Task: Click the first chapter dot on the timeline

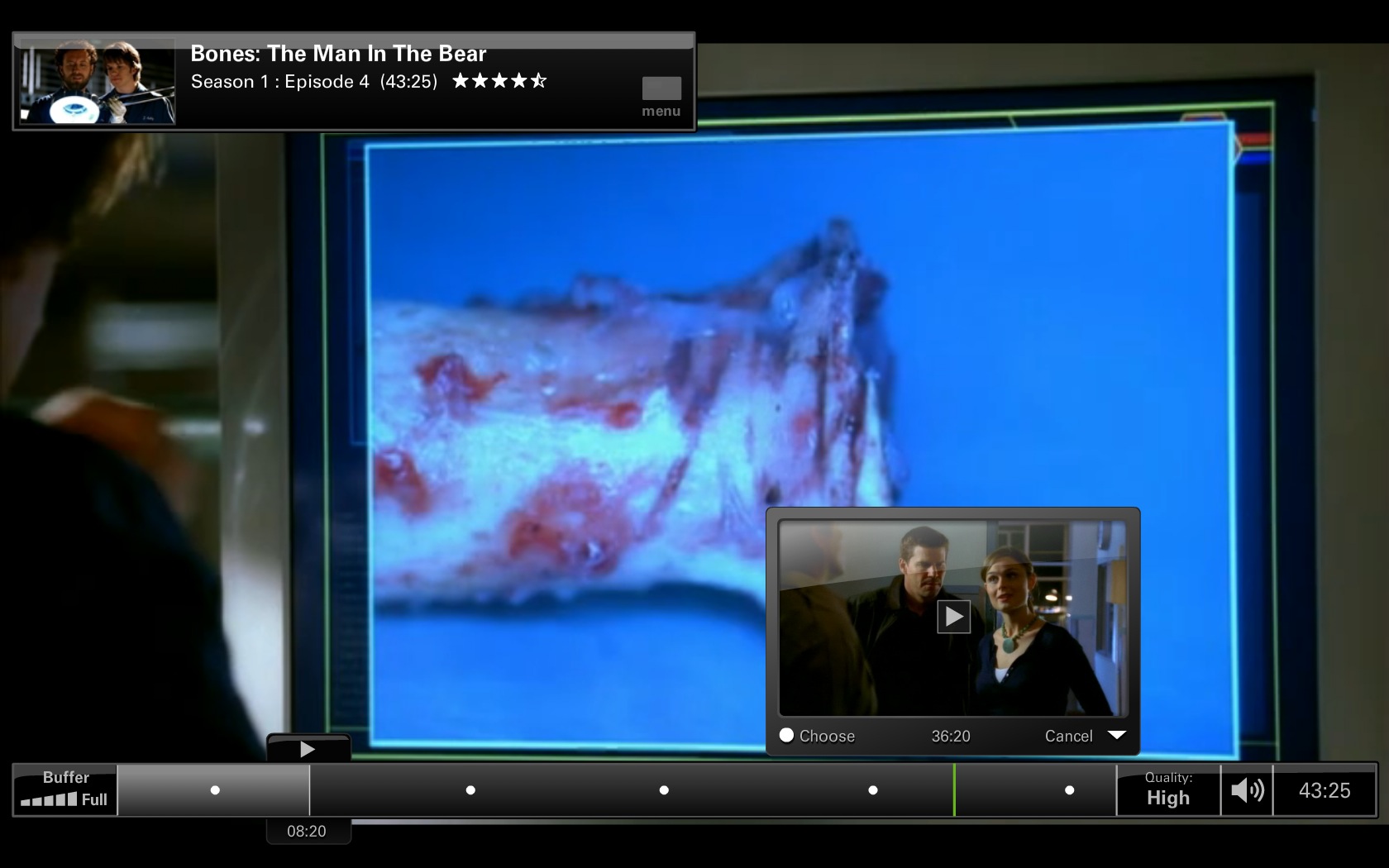Action: pos(215,790)
